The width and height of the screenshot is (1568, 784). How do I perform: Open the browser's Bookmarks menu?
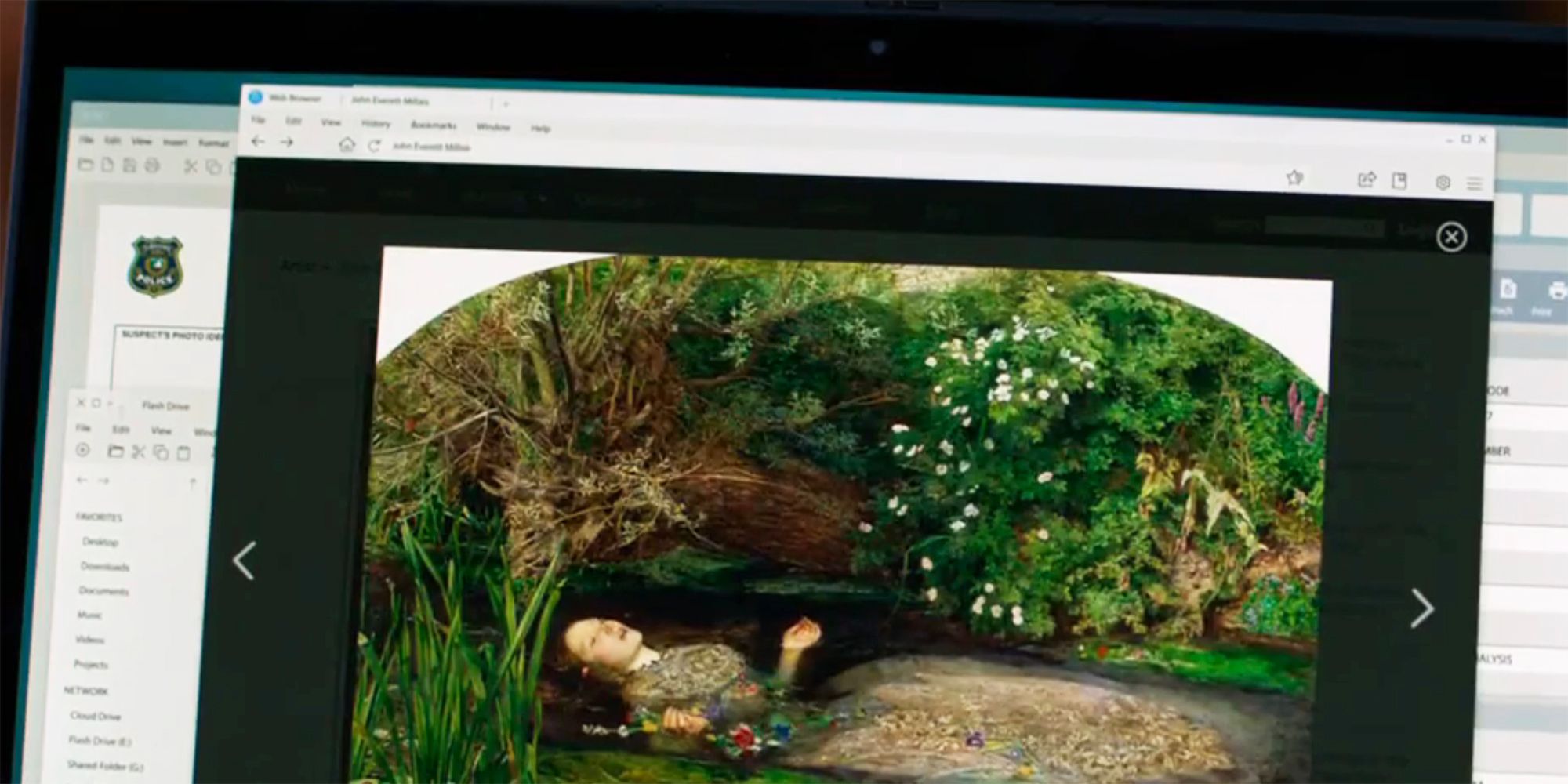pyautogui.click(x=433, y=125)
